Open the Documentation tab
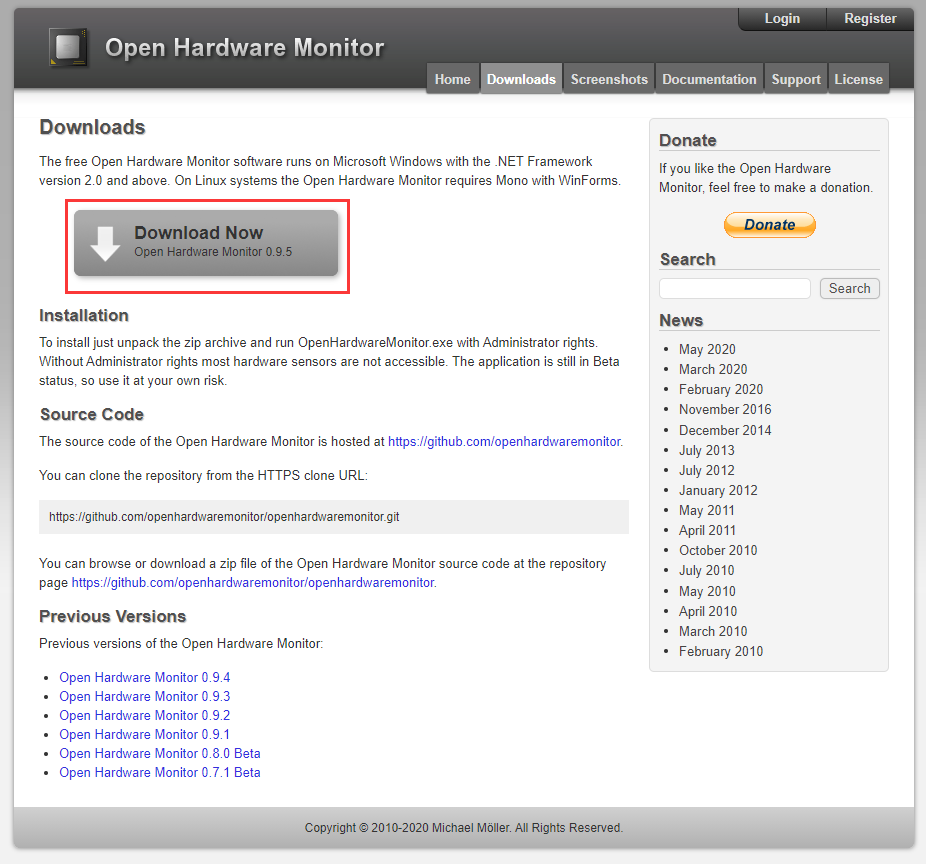The width and height of the screenshot is (926, 864). point(709,79)
